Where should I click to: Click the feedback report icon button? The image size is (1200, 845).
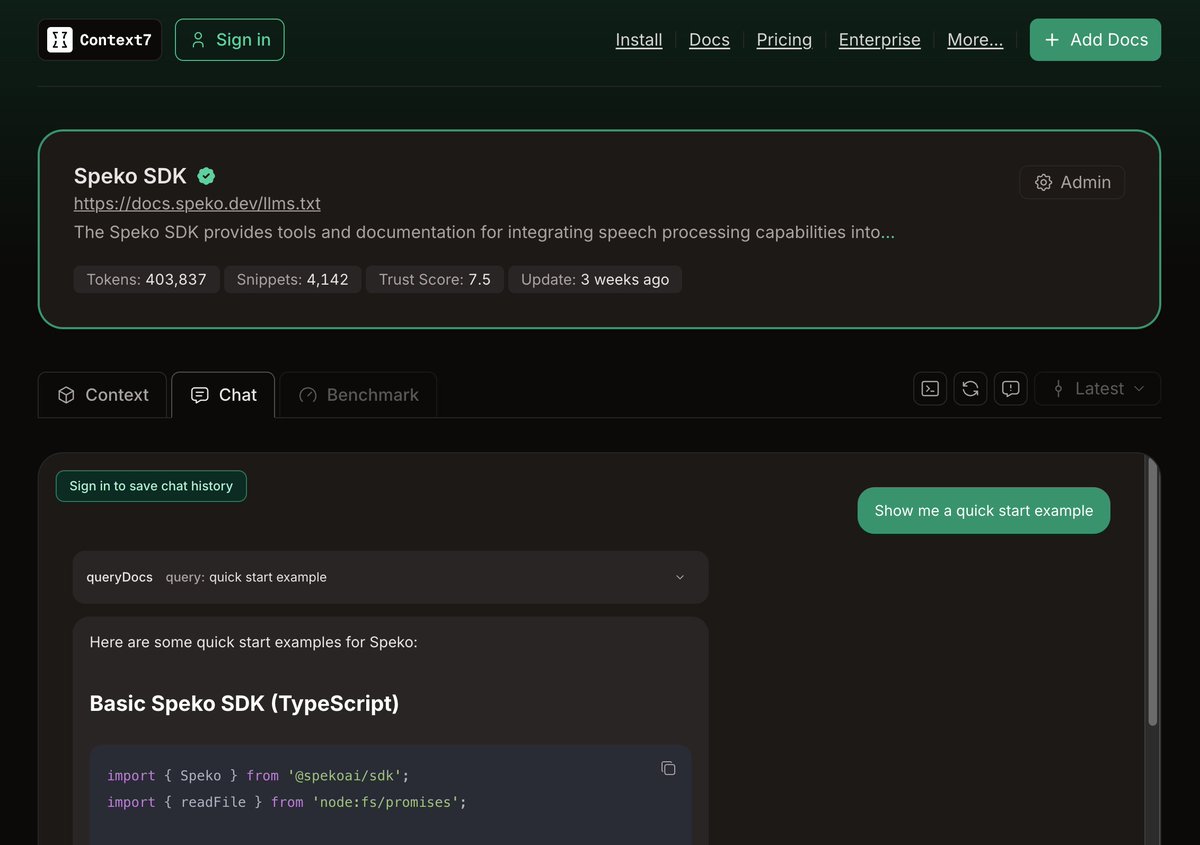coord(1011,389)
